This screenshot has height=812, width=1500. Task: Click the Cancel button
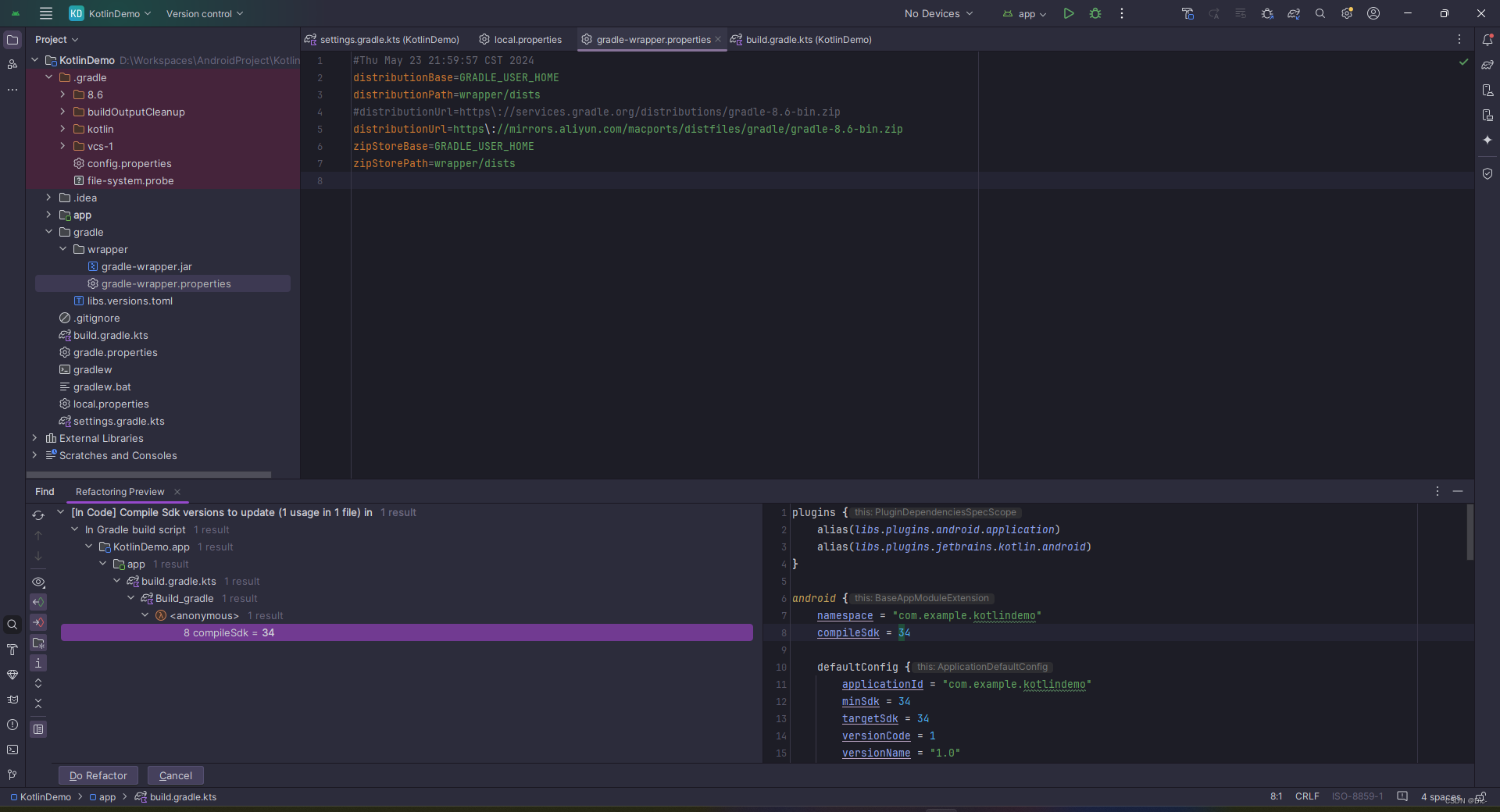(175, 775)
